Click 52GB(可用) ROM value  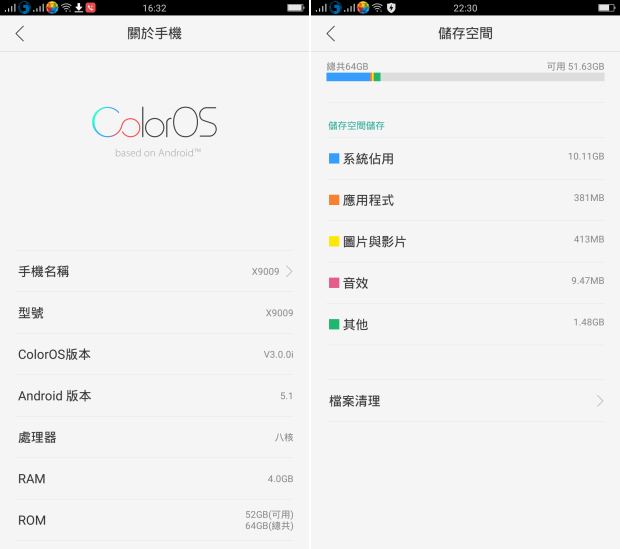coord(269,515)
